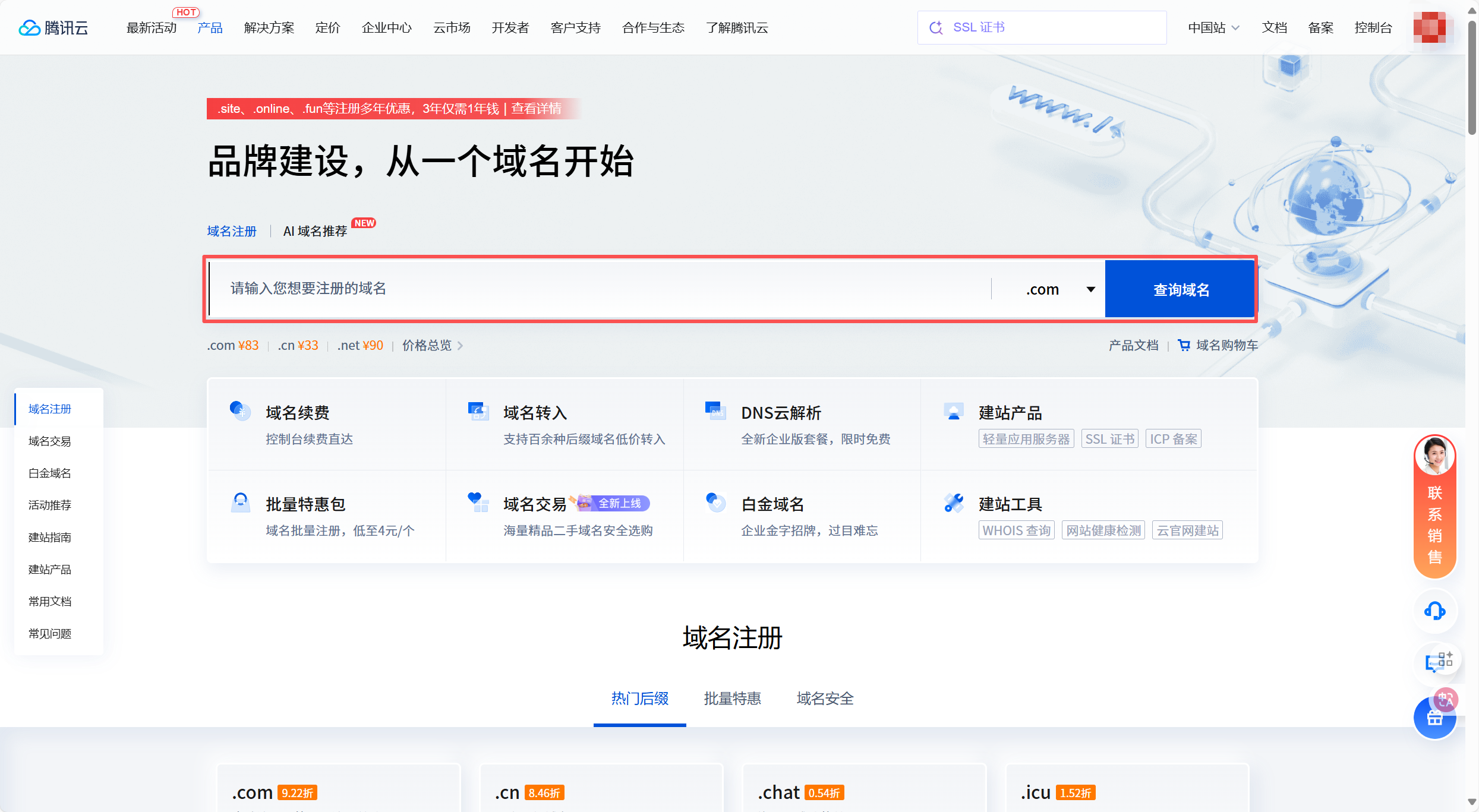Click the DNS cloud resolution icon
Image resolution: width=1479 pixels, height=812 pixels.
(x=715, y=410)
